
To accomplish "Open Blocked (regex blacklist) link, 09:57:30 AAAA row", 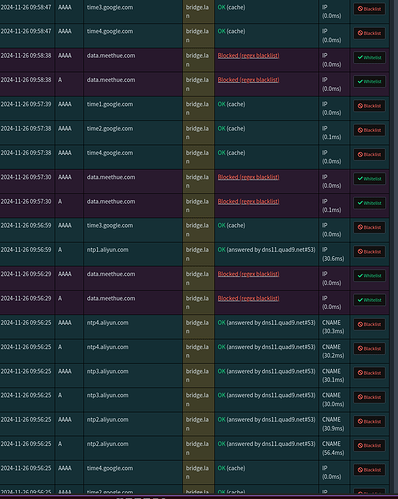I will (248, 177).
